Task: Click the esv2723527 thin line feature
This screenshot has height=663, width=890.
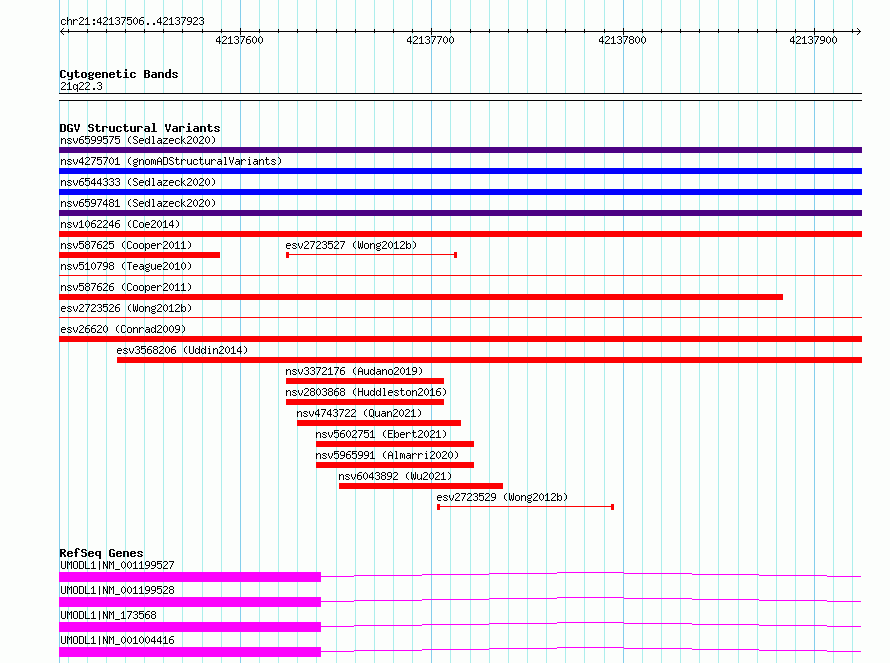Action: click(x=372, y=255)
